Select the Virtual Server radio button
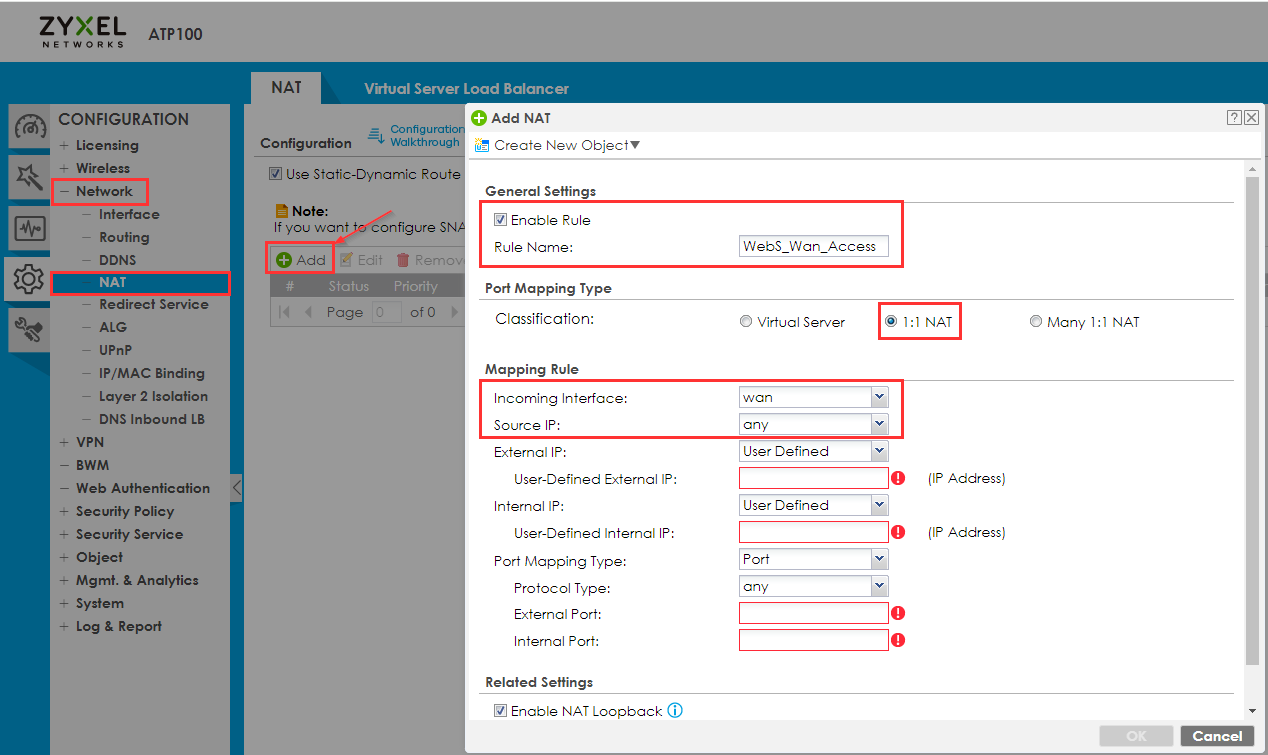The width and height of the screenshot is (1268, 755). 746,322
